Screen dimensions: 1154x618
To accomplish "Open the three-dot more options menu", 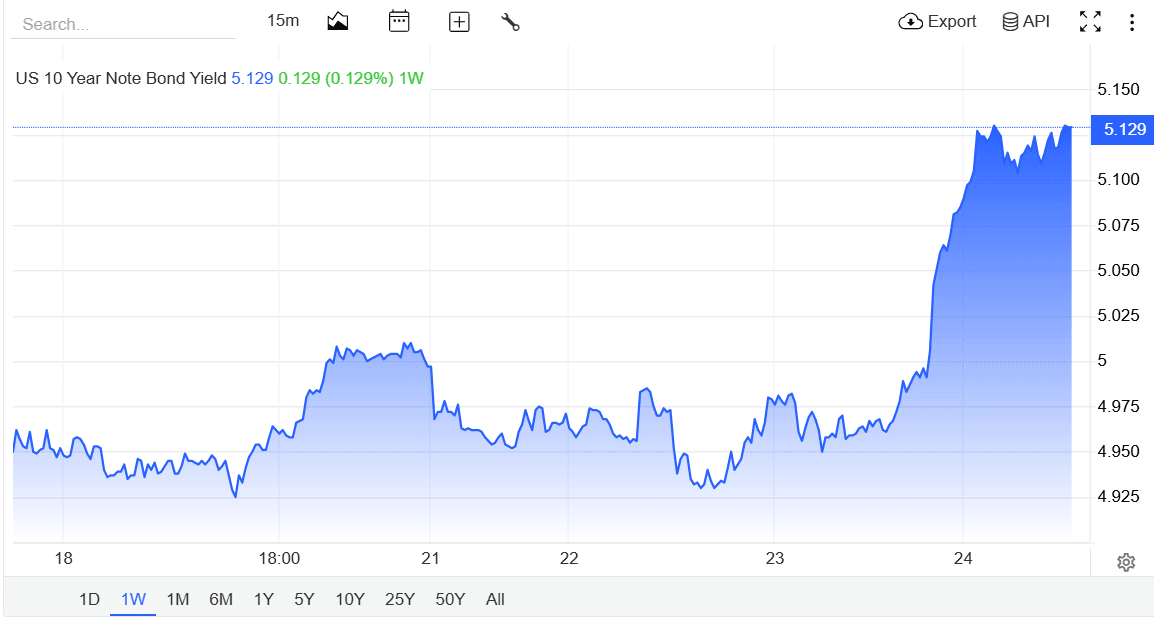I will [x=1132, y=22].
